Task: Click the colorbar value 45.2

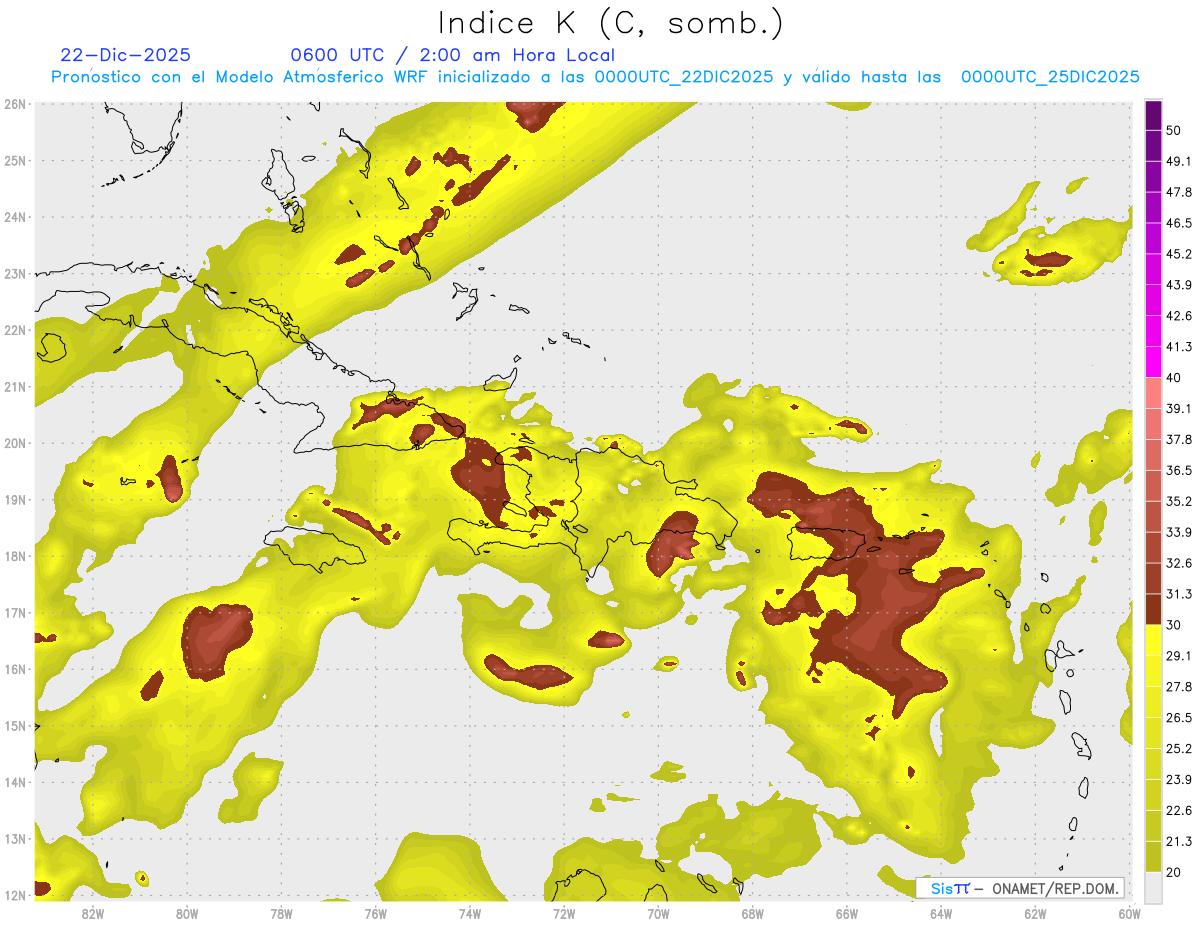Action: click(x=1179, y=254)
